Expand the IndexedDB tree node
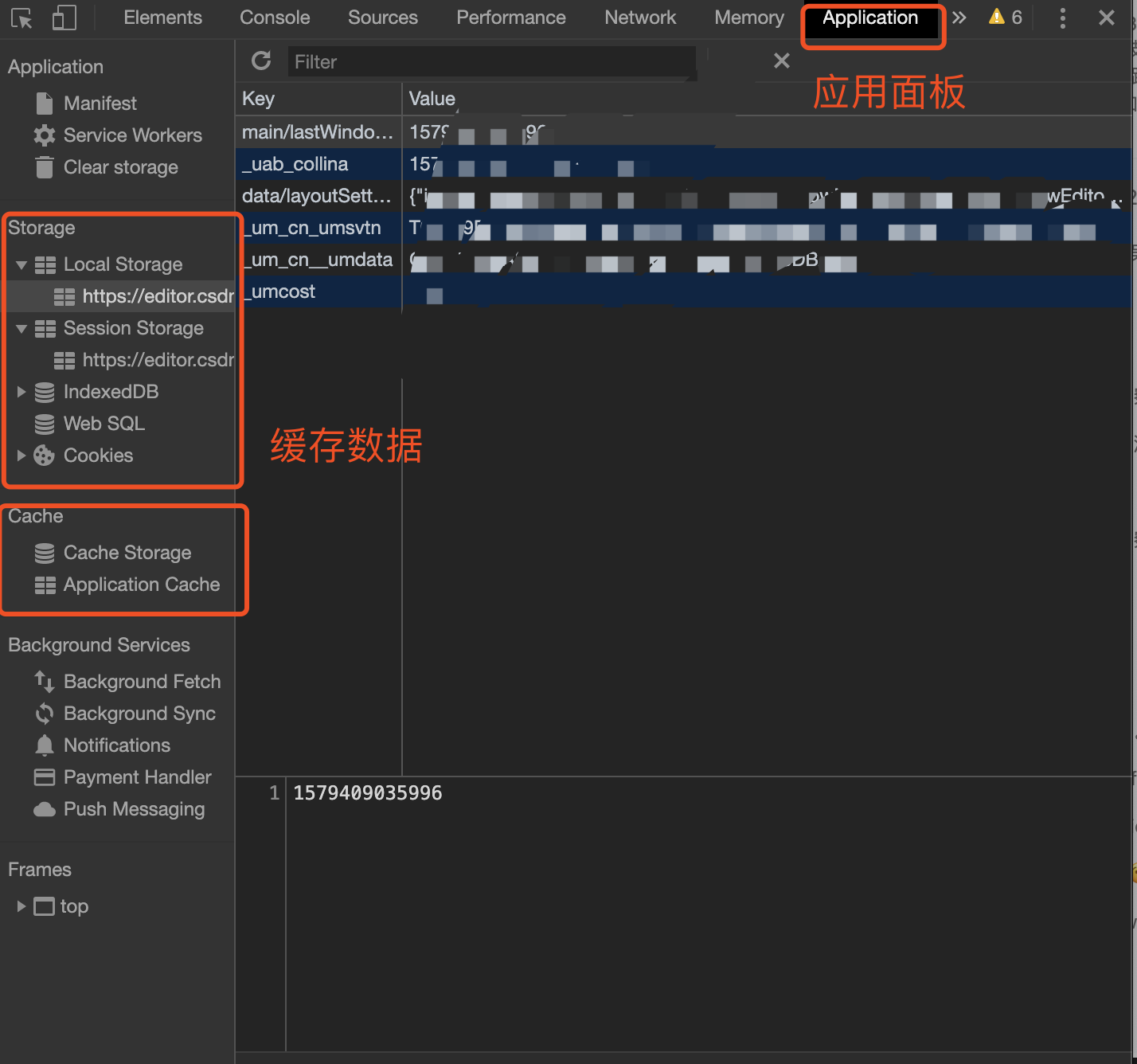The width and height of the screenshot is (1137, 1064). (x=21, y=392)
